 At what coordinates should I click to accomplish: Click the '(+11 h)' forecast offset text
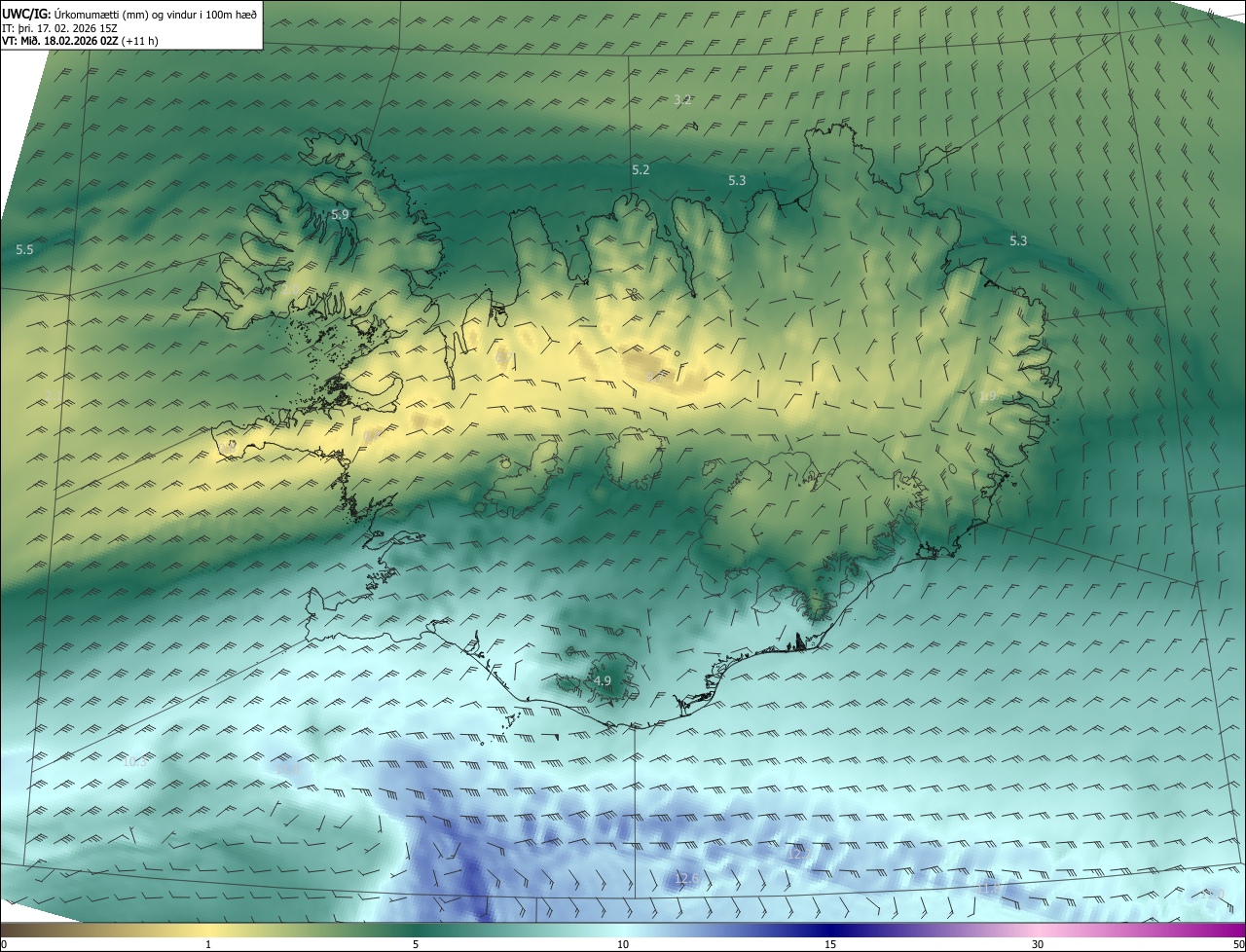[140, 41]
